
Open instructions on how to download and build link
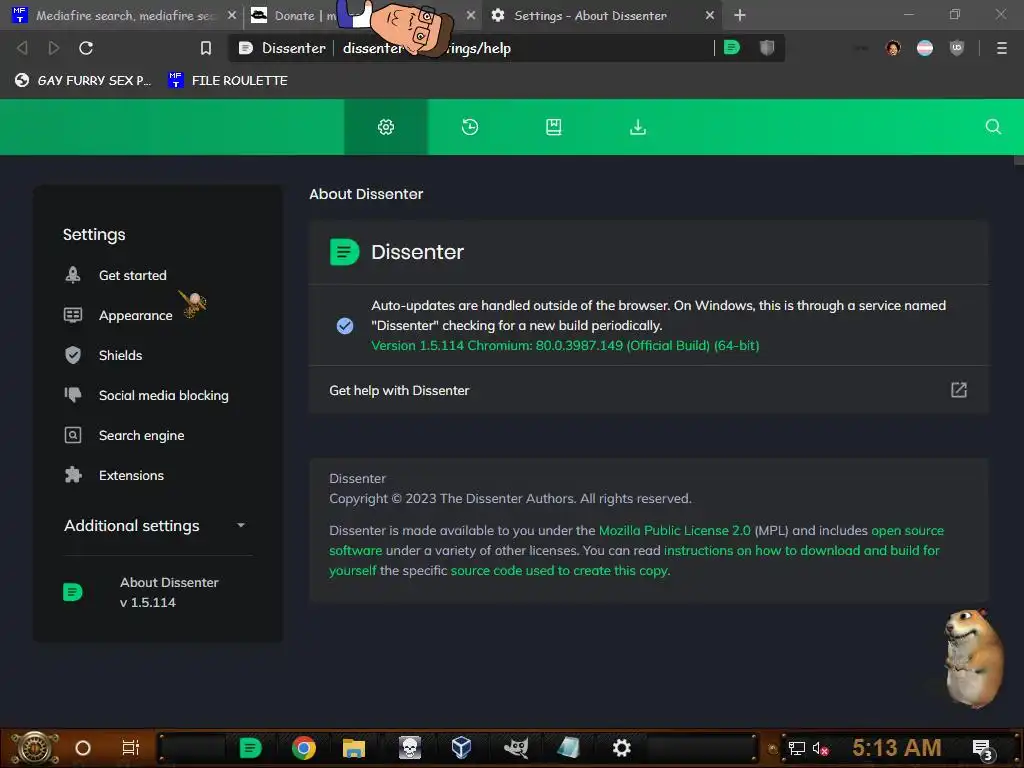801,551
